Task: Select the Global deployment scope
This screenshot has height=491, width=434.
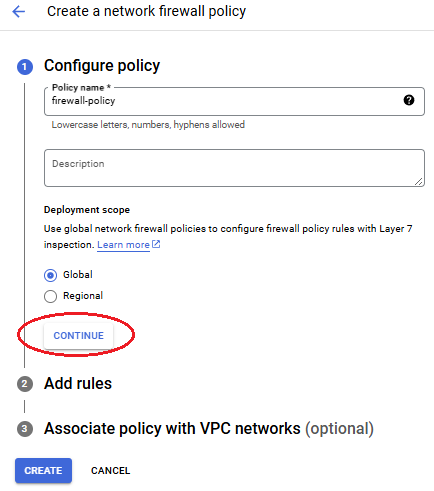Action: (50, 275)
